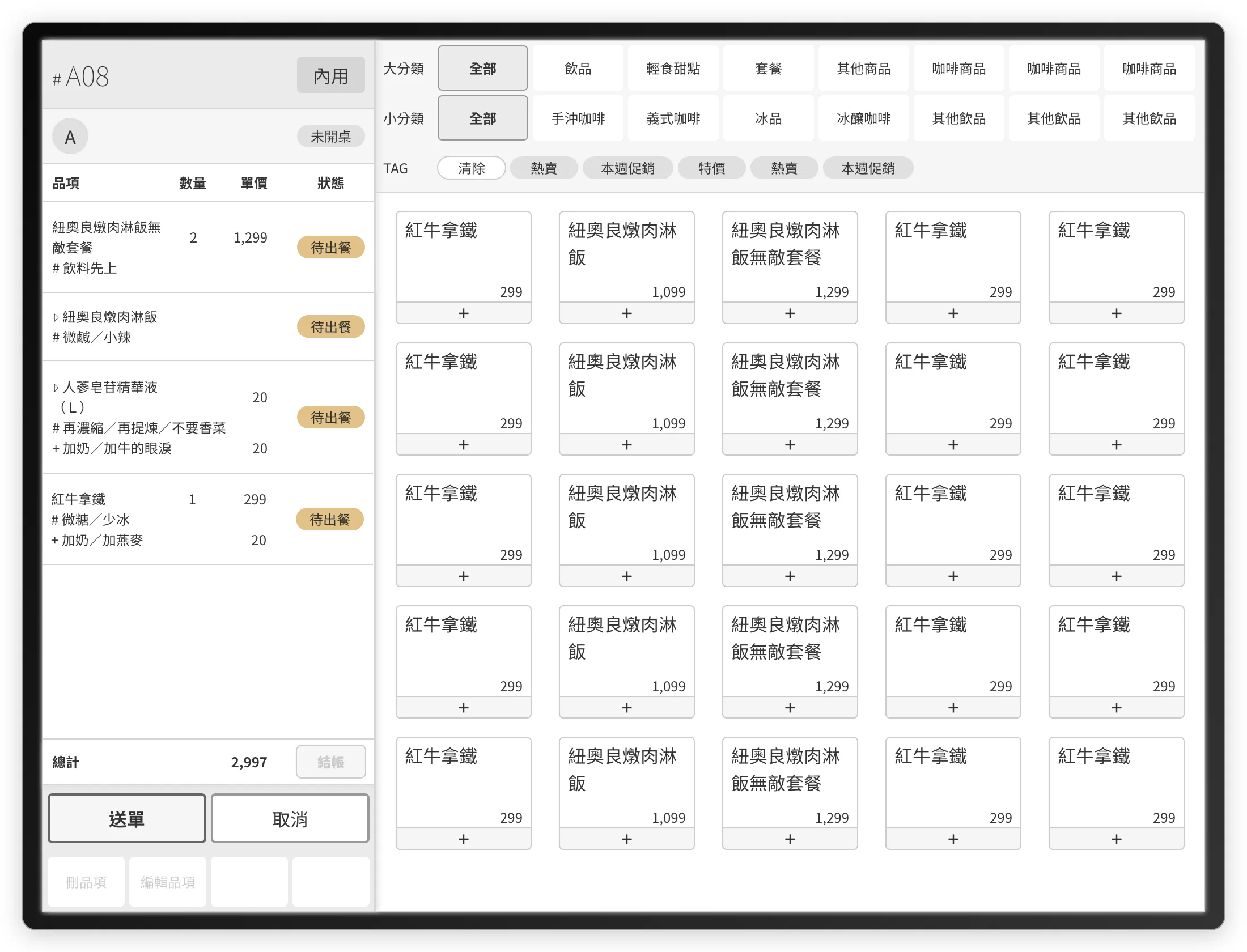
Task: Tap plus under 紐奧良燉肉淋飯無敵套餐 in second product row
Action: click(x=790, y=445)
